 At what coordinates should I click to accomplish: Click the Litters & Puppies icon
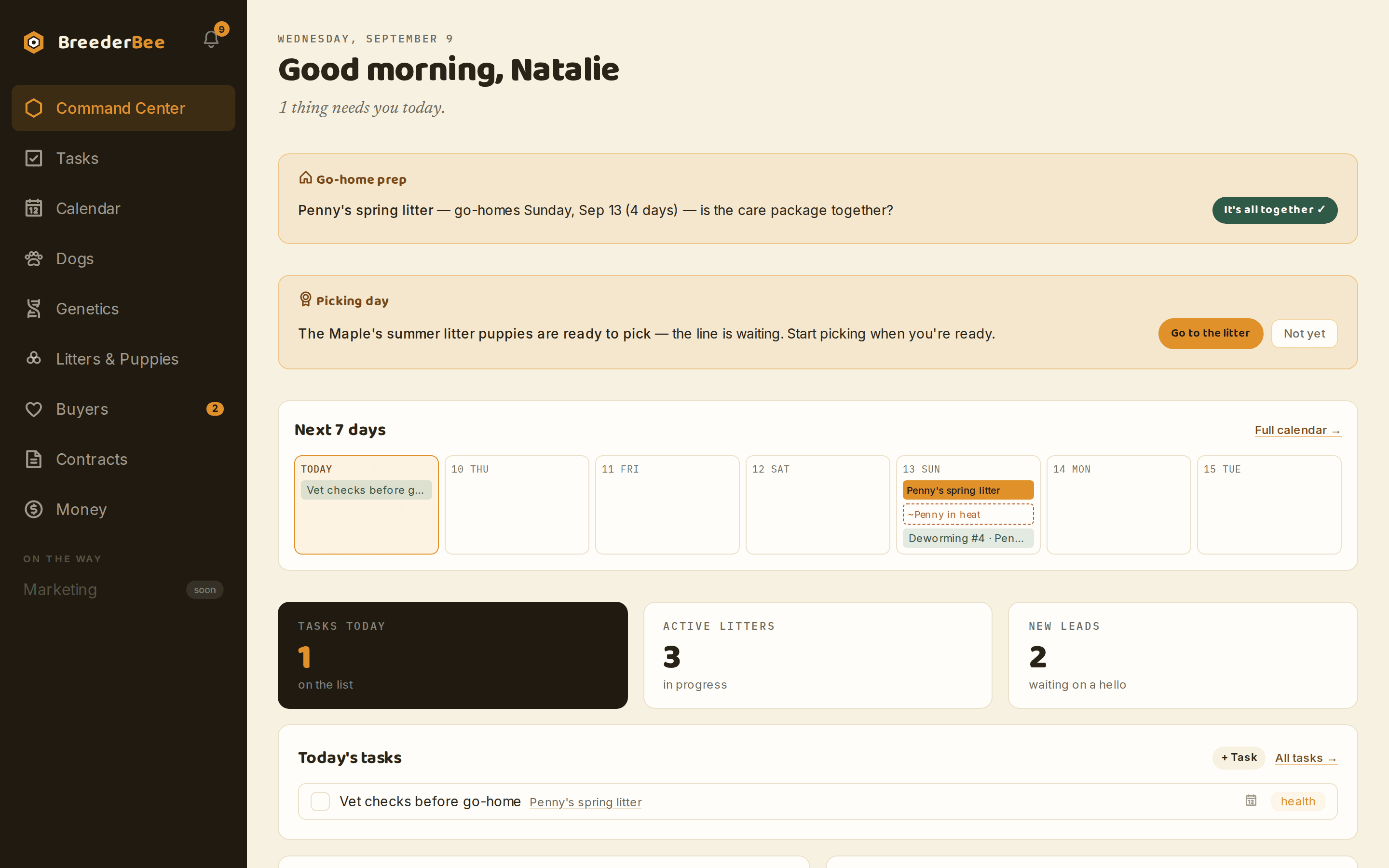(34, 359)
